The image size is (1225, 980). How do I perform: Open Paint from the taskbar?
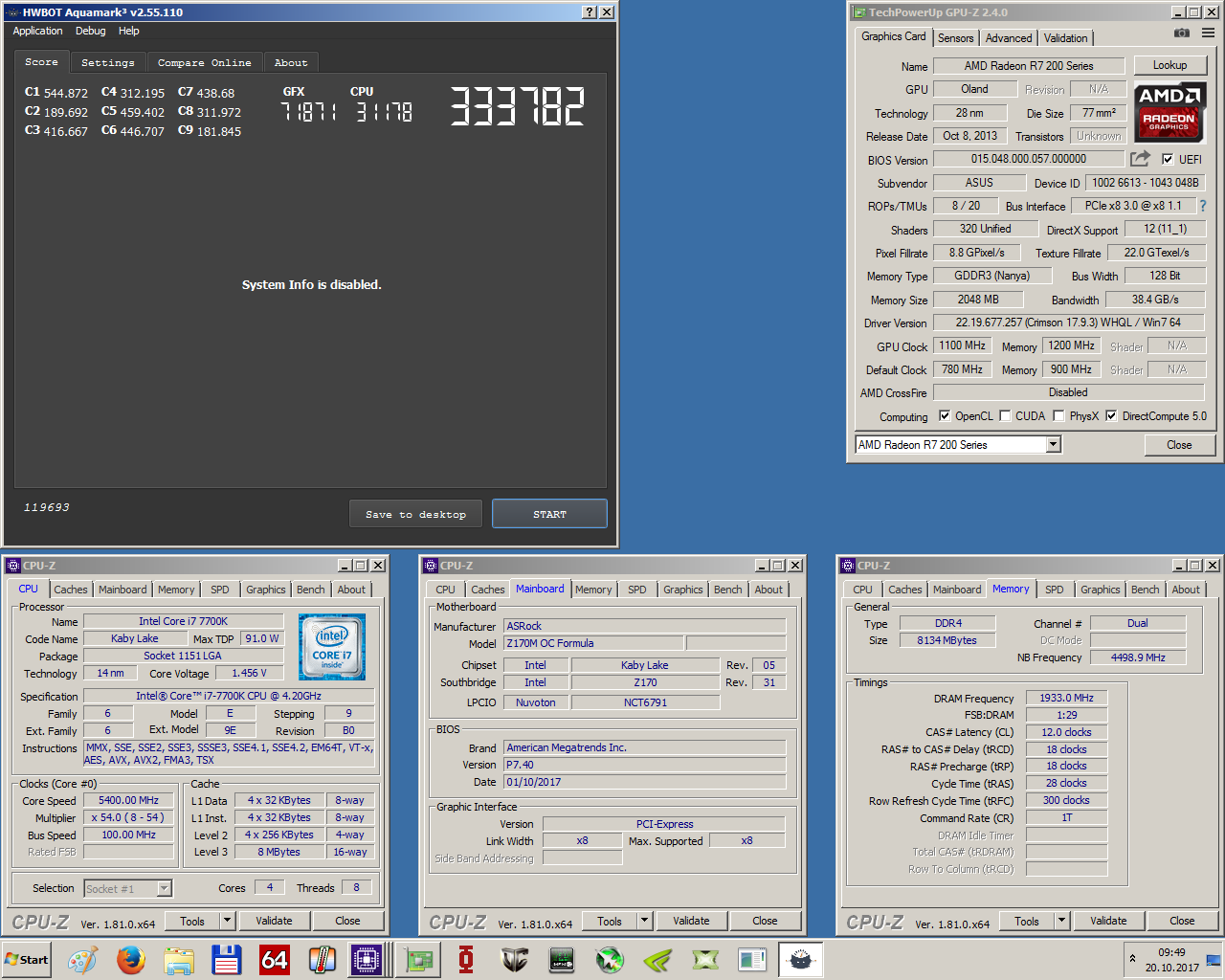click(83, 960)
